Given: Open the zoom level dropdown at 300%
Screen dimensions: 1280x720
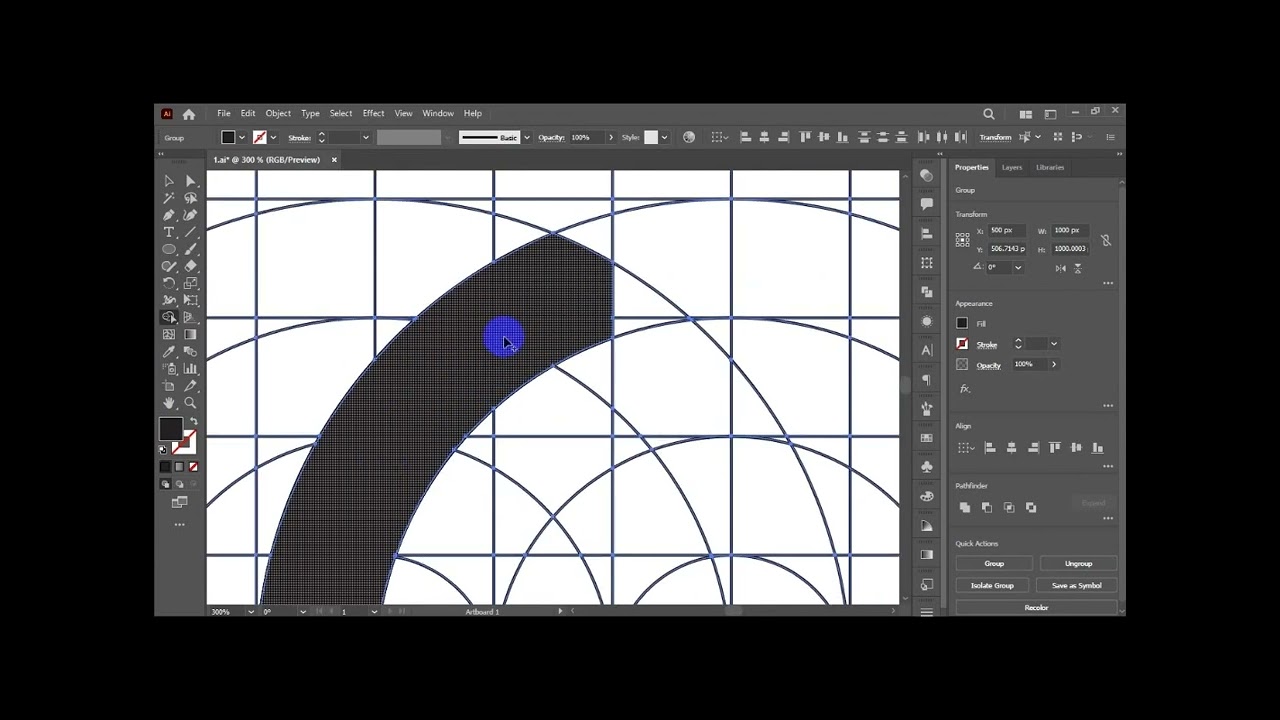Looking at the screenshot, I should pos(250,611).
